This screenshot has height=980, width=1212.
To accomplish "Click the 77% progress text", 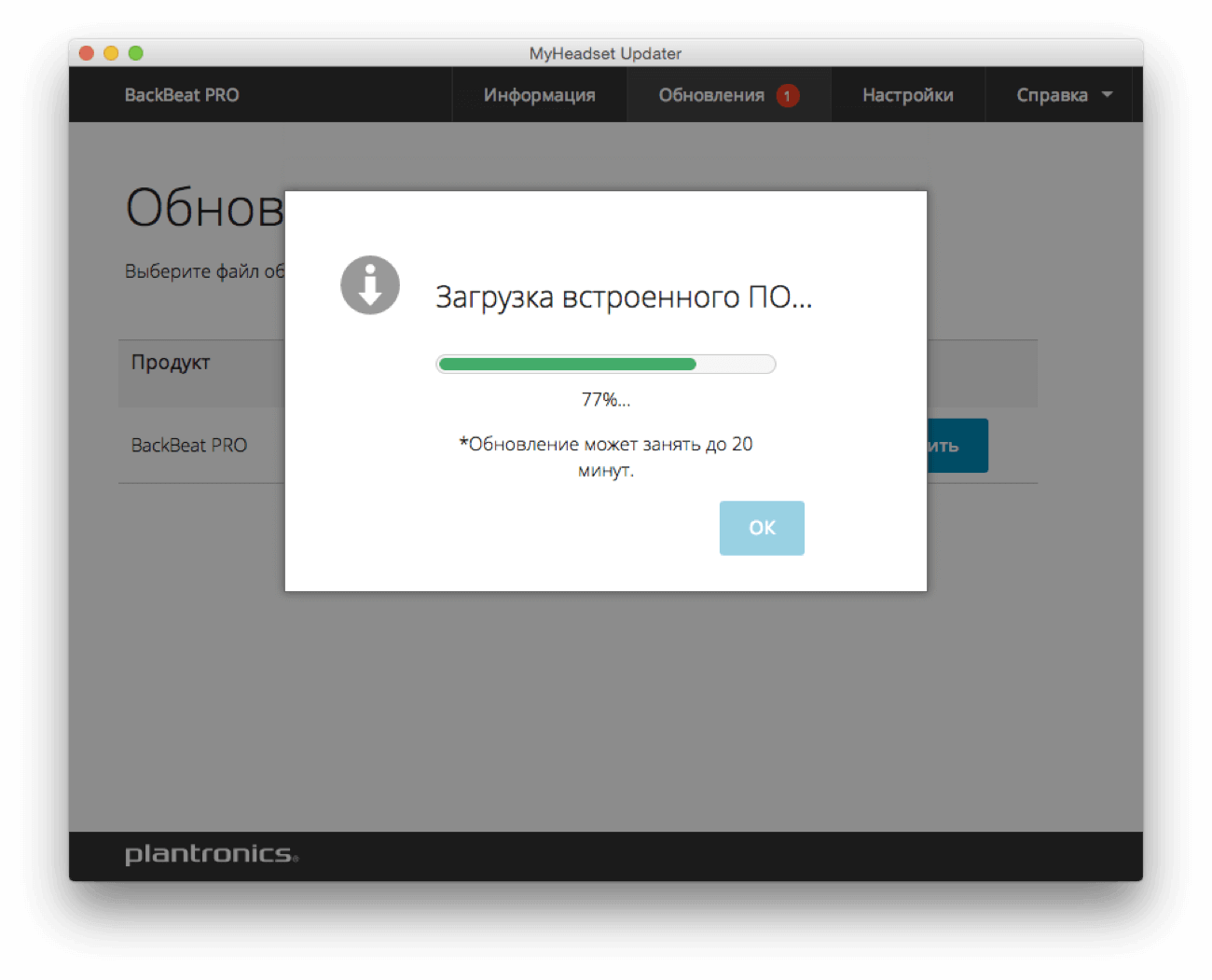I will (605, 400).
